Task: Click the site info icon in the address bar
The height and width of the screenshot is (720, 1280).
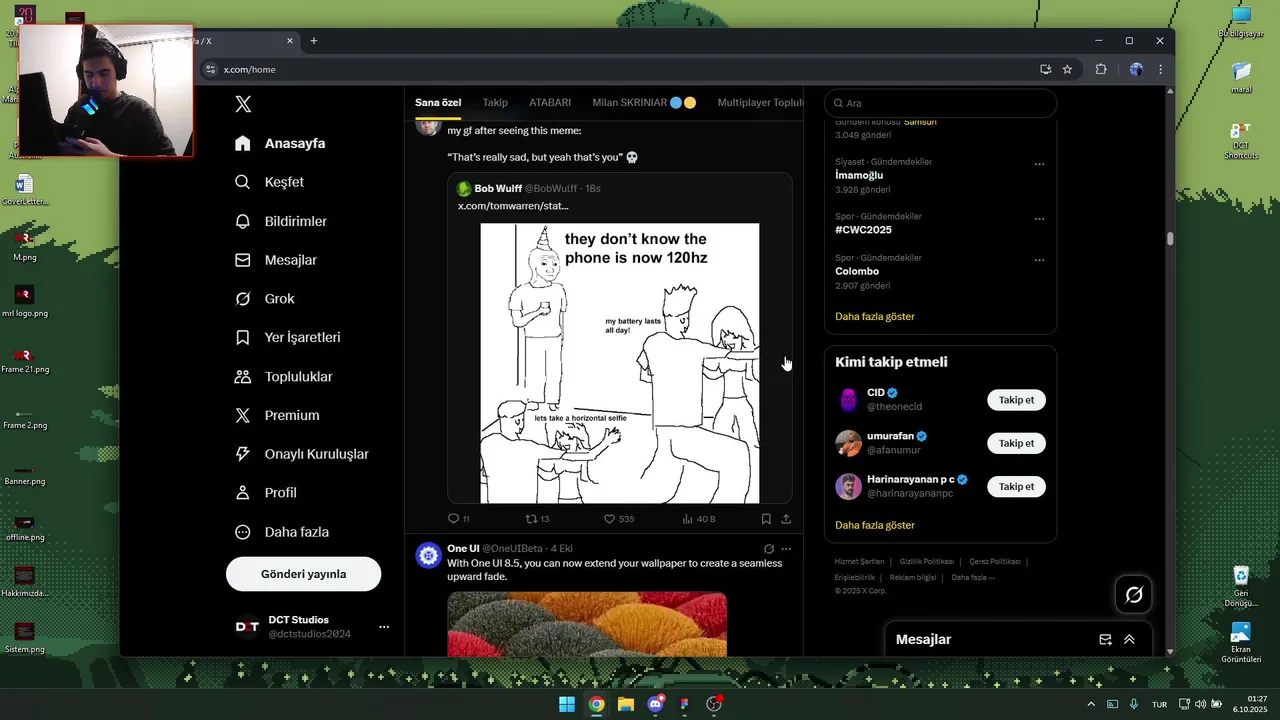Action: 210,69
